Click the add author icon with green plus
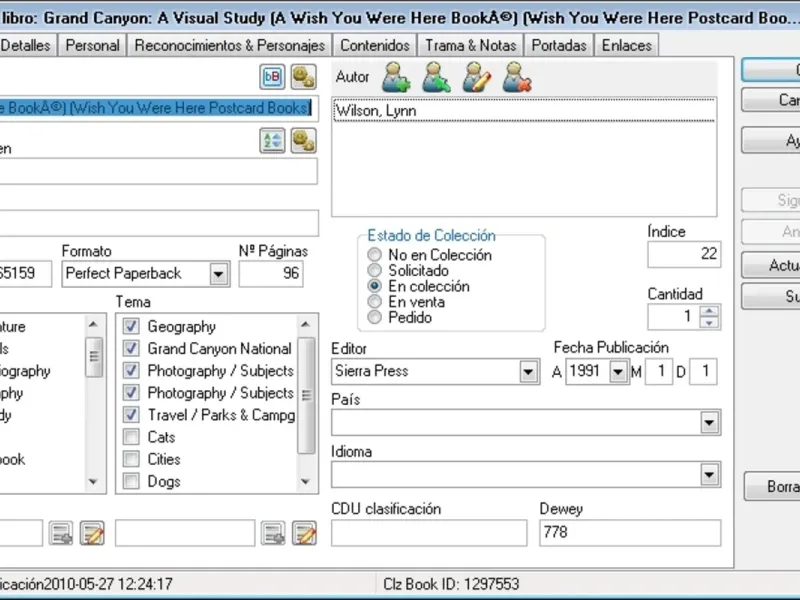The image size is (800, 600). pos(396,77)
